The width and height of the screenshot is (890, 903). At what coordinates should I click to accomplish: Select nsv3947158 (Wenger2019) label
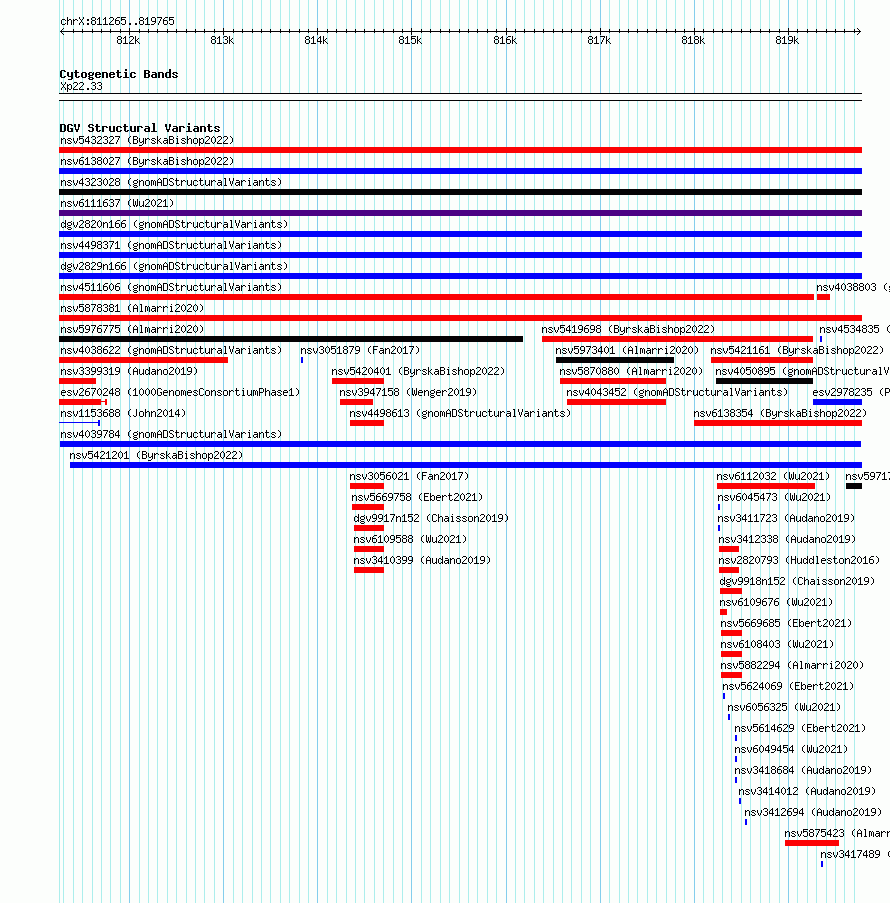pyautogui.click(x=408, y=393)
